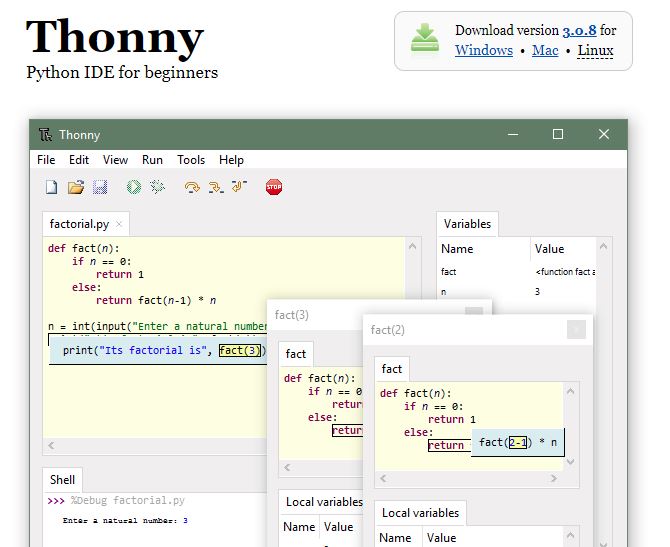Click the Open file folder icon
Viewport: 670px width, 547px height.
(75, 187)
